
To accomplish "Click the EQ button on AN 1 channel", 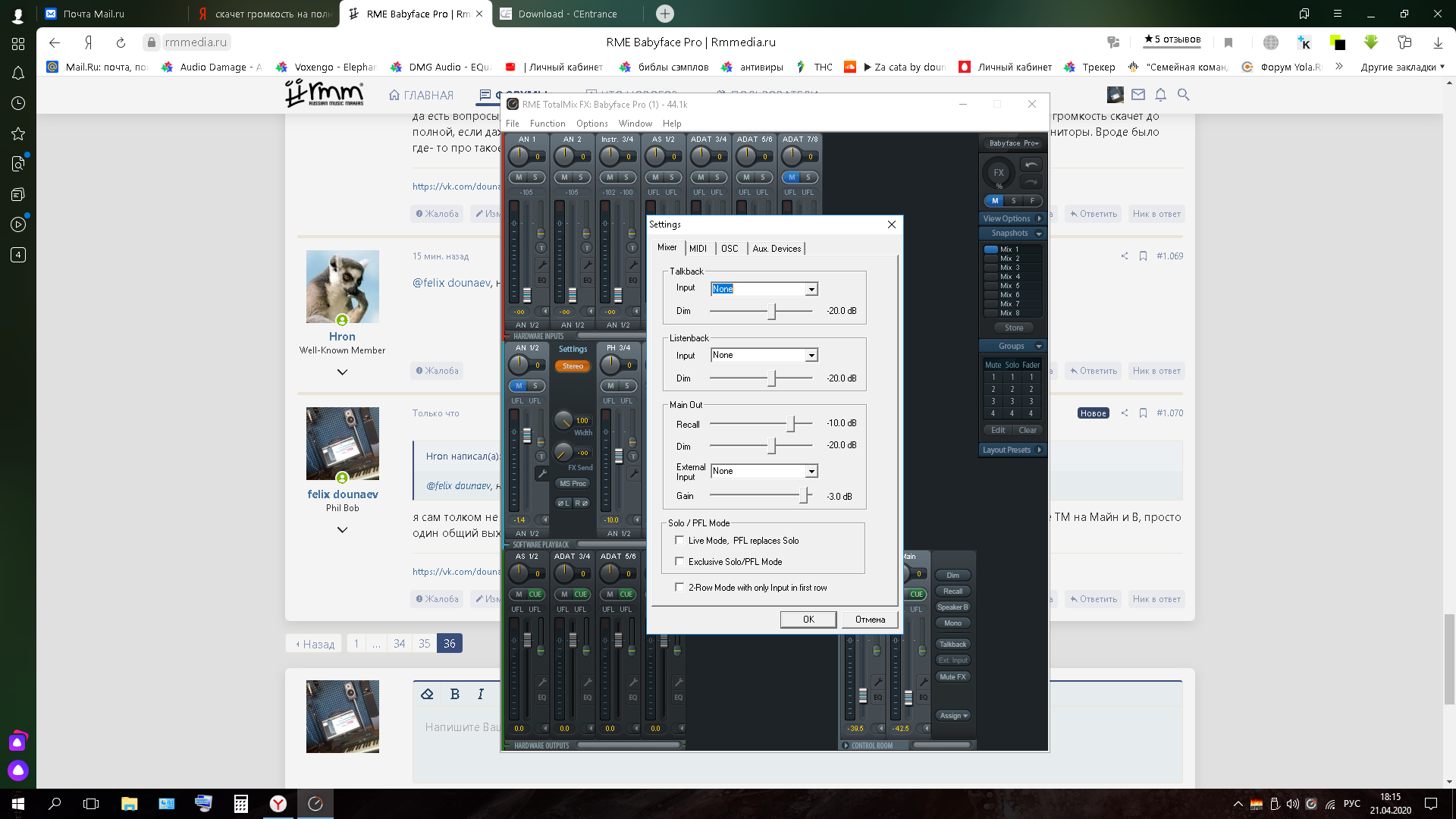I will (x=541, y=281).
